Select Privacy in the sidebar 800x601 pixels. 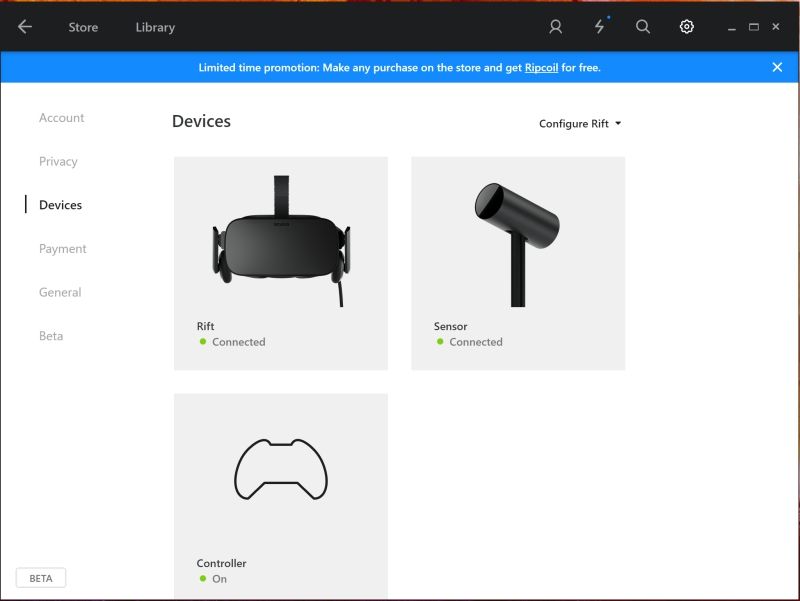click(58, 161)
